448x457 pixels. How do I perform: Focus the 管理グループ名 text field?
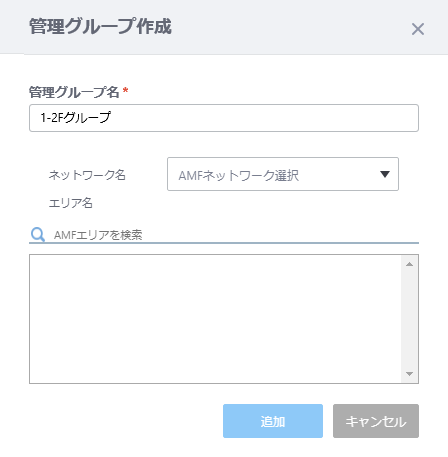tap(224, 118)
